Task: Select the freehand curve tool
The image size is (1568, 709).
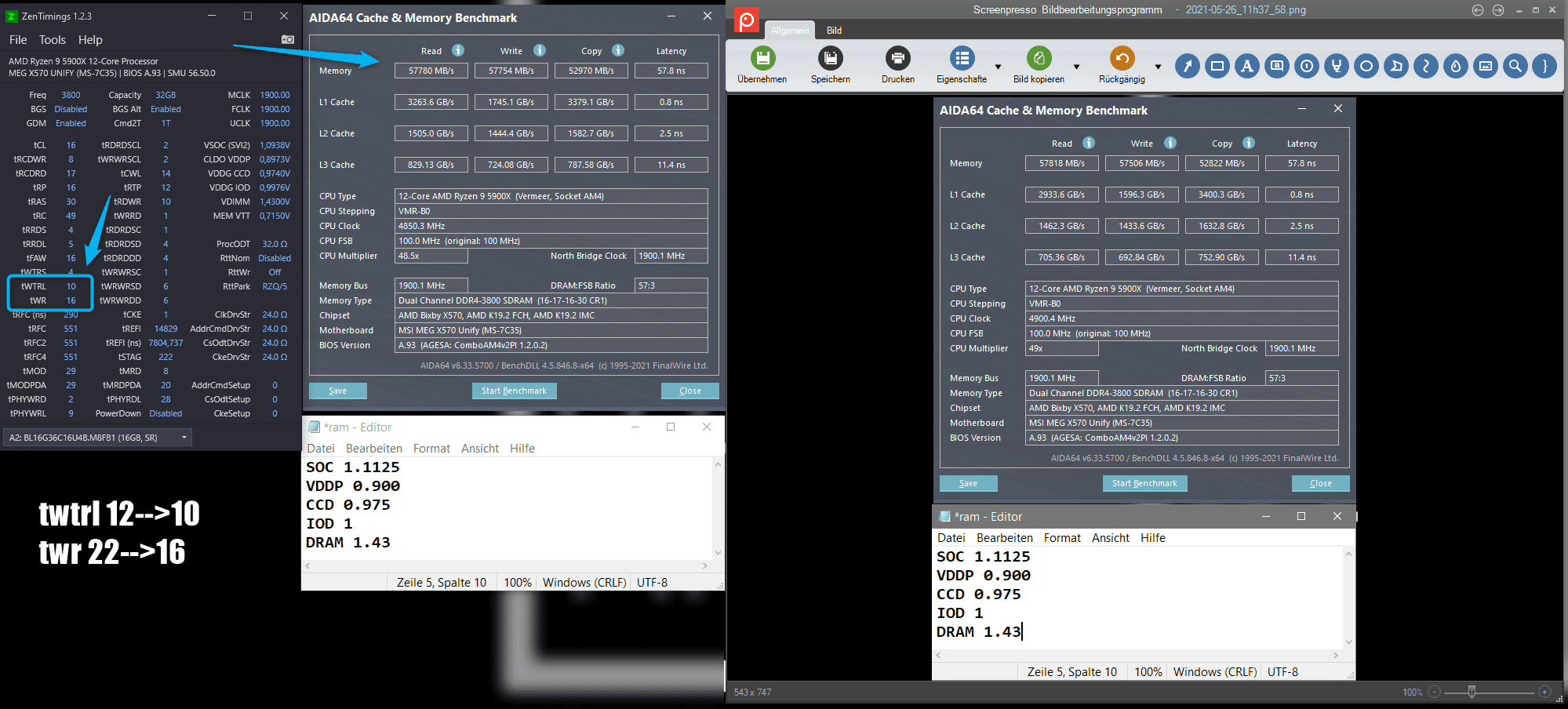Action: click(1426, 66)
